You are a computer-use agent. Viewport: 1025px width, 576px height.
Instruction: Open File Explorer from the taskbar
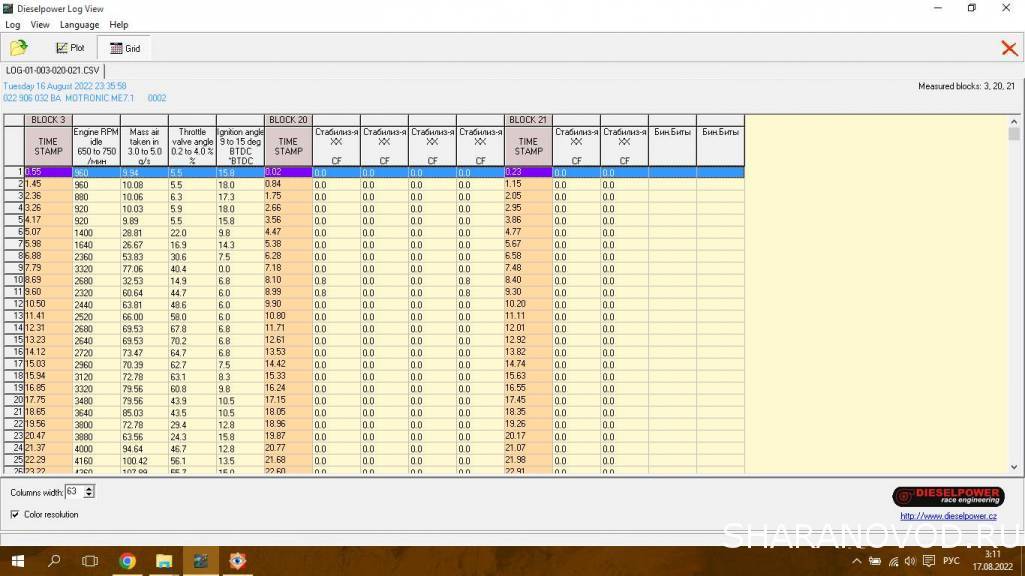click(165, 561)
